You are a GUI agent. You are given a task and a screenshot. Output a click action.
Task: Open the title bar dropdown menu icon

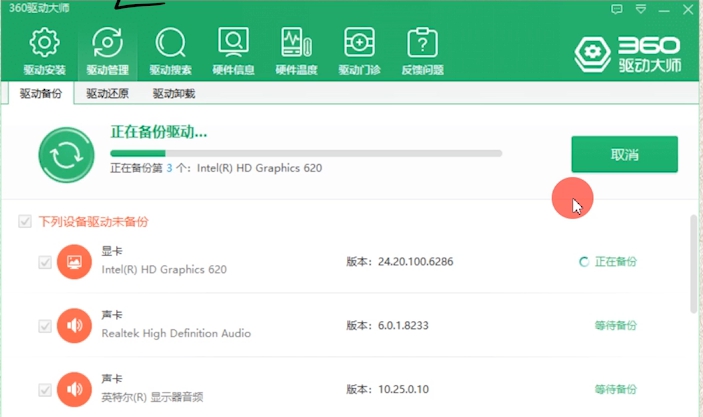pyautogui.click(x=641, y=9)
